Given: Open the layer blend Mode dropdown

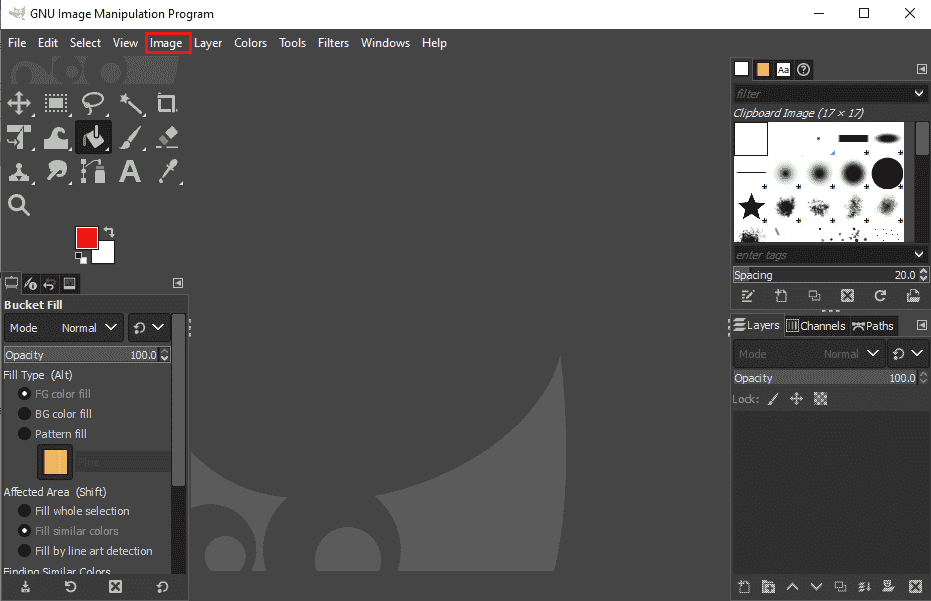Looking at the screenshot, I should [850, 353].
